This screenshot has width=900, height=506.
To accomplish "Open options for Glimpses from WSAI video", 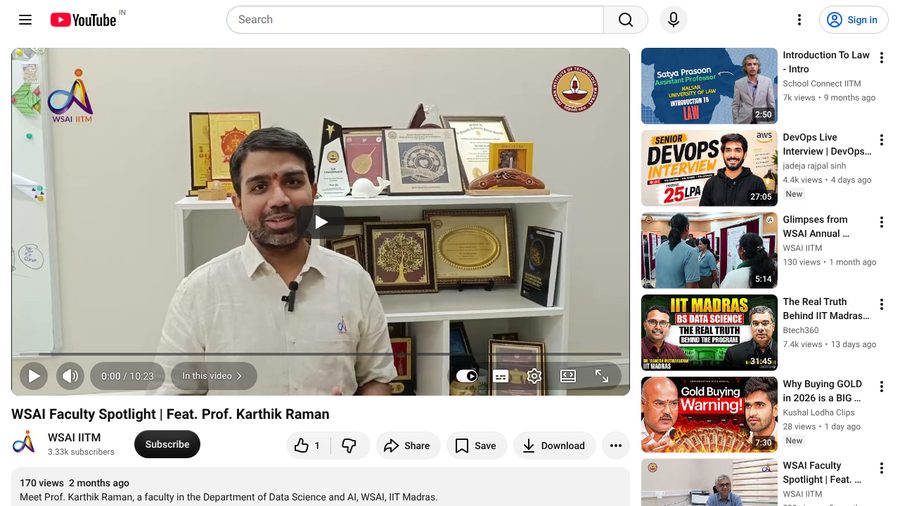I will pos(882,222).
